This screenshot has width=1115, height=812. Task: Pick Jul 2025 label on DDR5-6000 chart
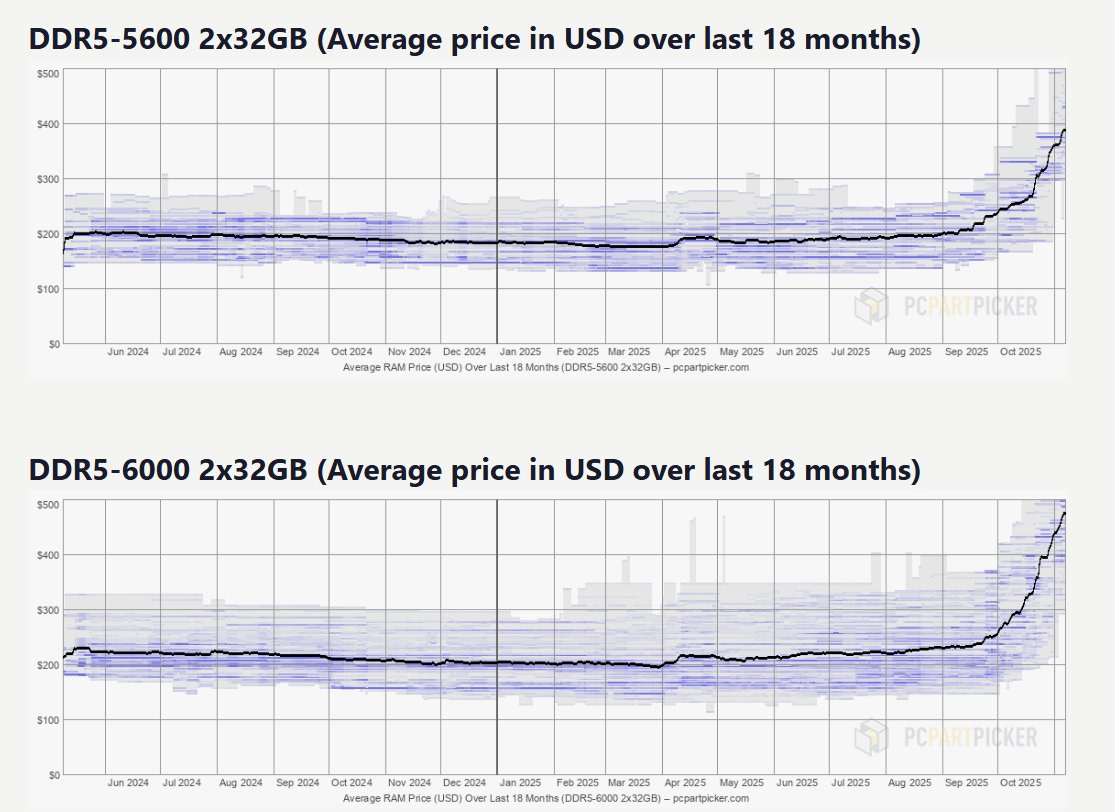click(850, 783)
